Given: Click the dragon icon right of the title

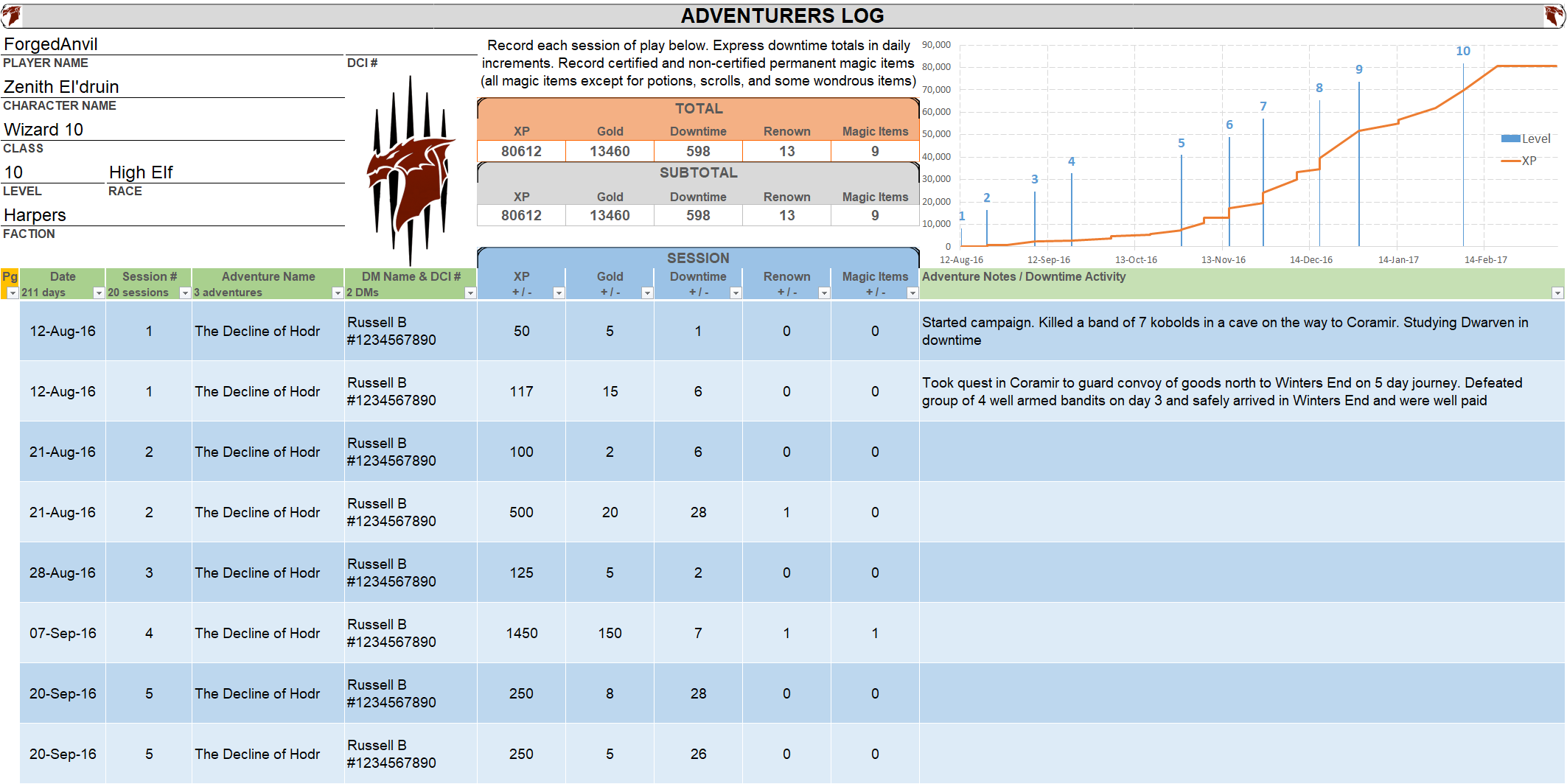Looking at the screenshot, I should tap(1554, 15).
